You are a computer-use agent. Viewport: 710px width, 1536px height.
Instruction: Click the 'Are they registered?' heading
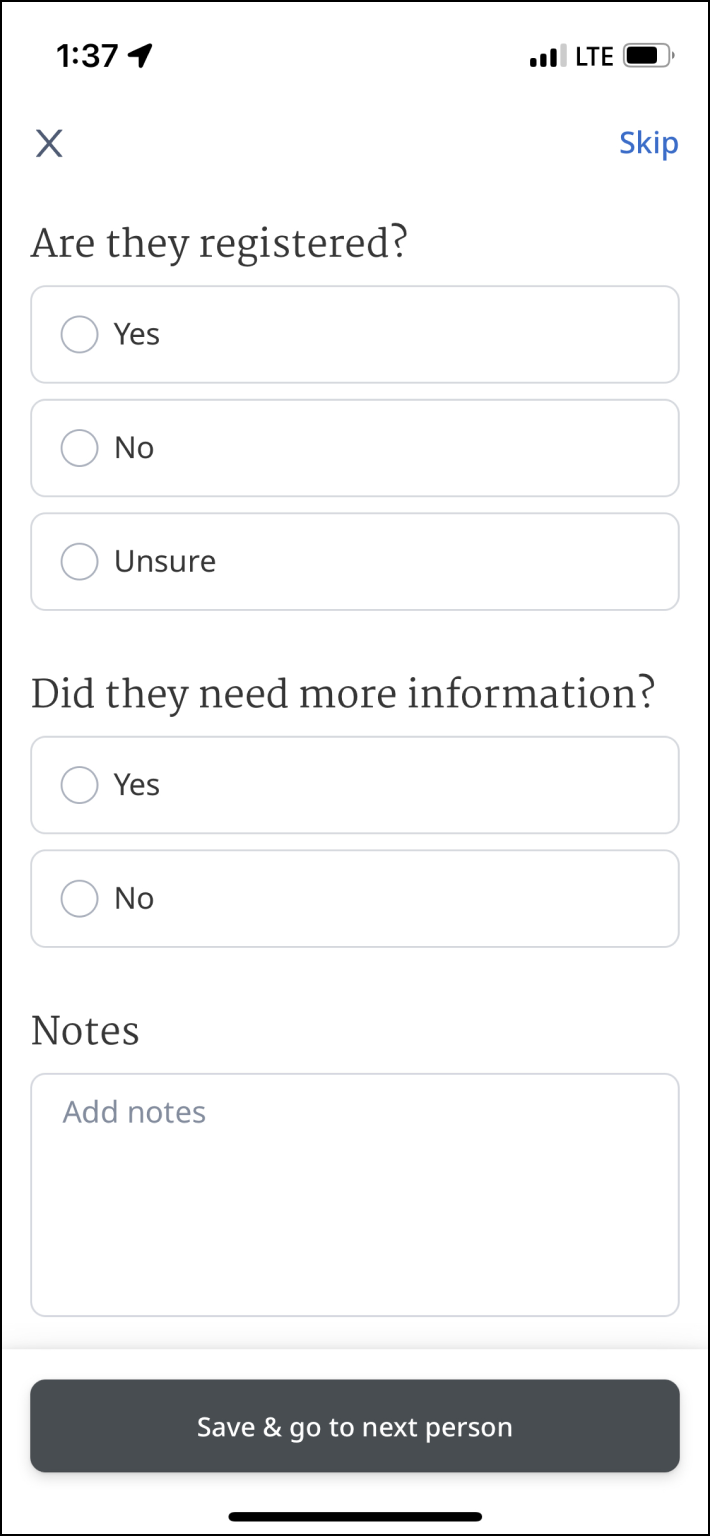coord(219,244)
